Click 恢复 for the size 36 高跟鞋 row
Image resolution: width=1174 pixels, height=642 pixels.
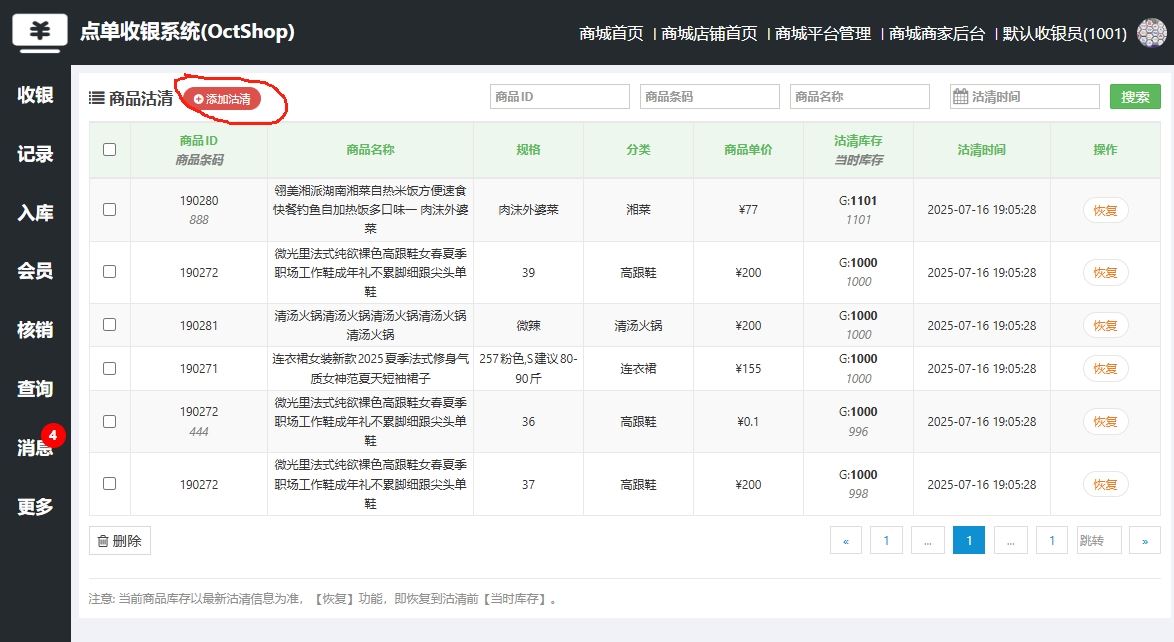1105,422
